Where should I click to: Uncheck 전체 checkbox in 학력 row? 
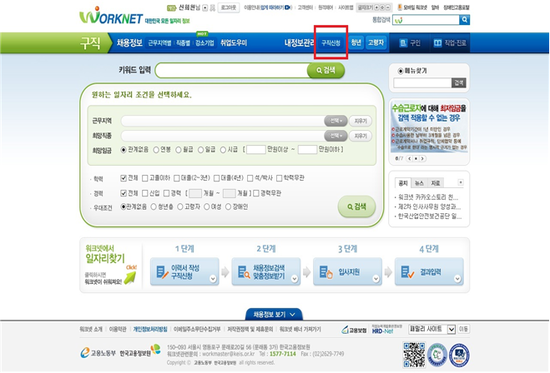[x=123, y=178]
